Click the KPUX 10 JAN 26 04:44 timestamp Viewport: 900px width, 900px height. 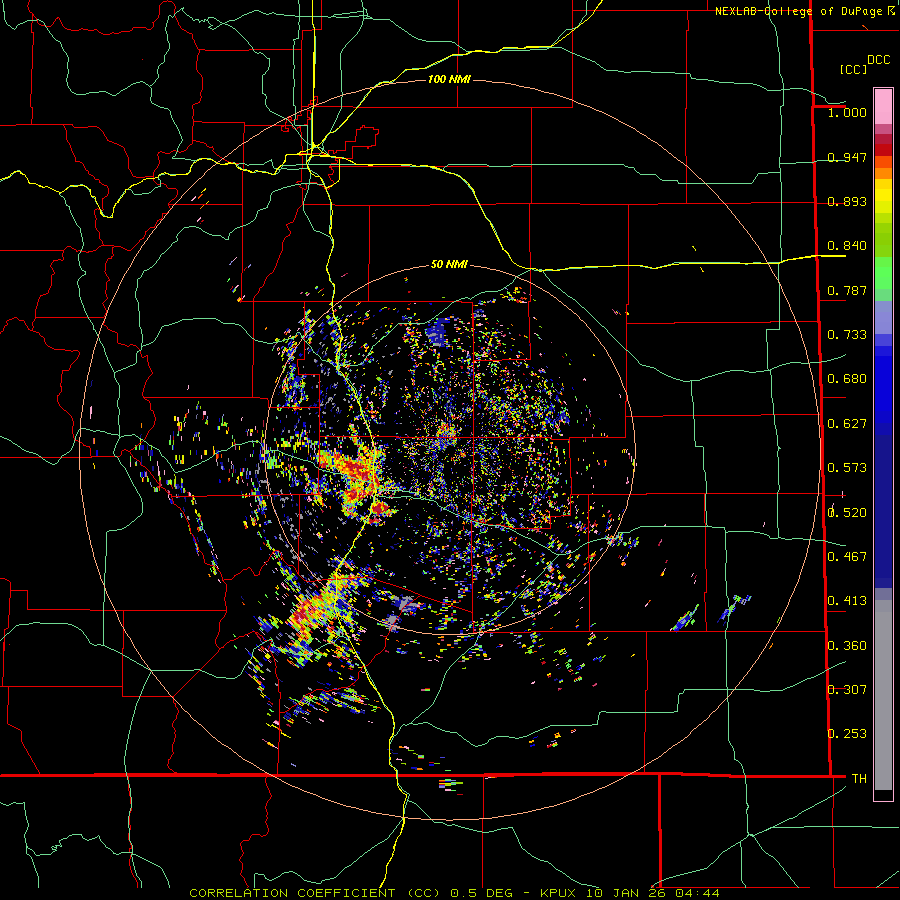(630, 893)
